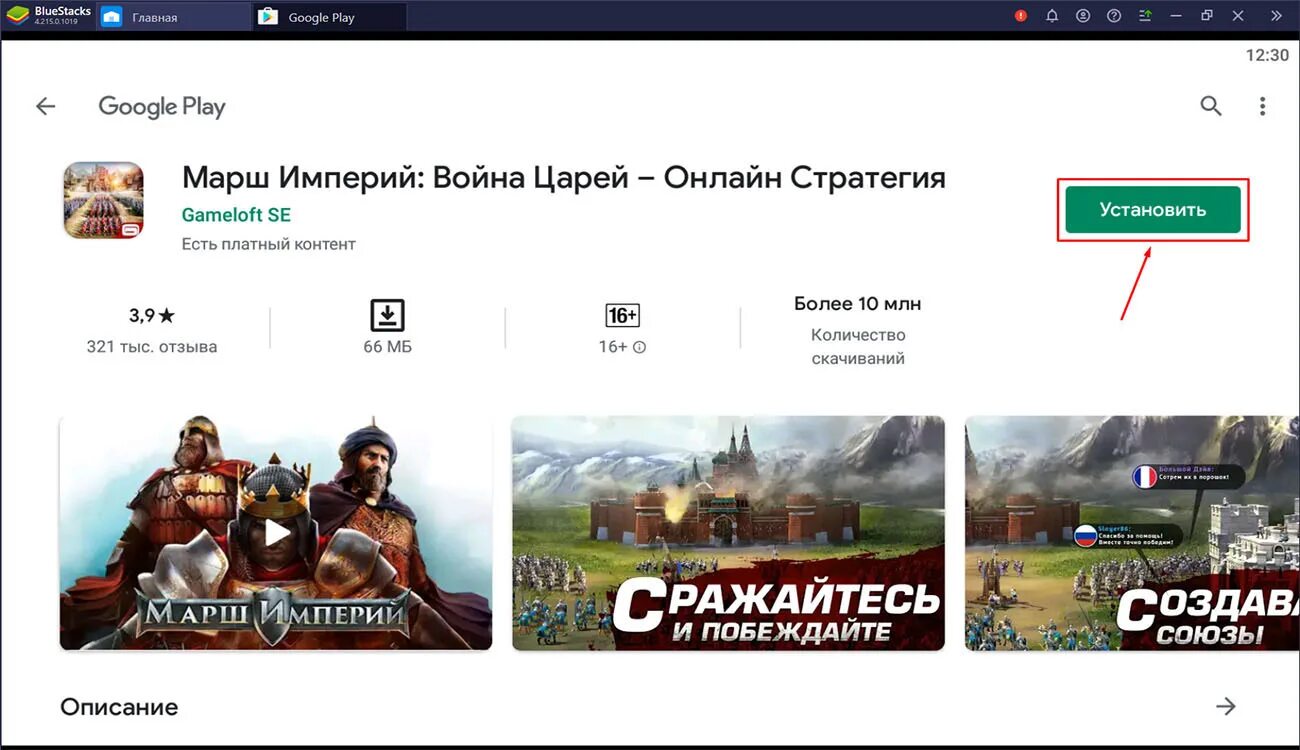1300x750 pixels.
Task: Click the Более 10 млн downloads text
Action: [x=858, y=303]
